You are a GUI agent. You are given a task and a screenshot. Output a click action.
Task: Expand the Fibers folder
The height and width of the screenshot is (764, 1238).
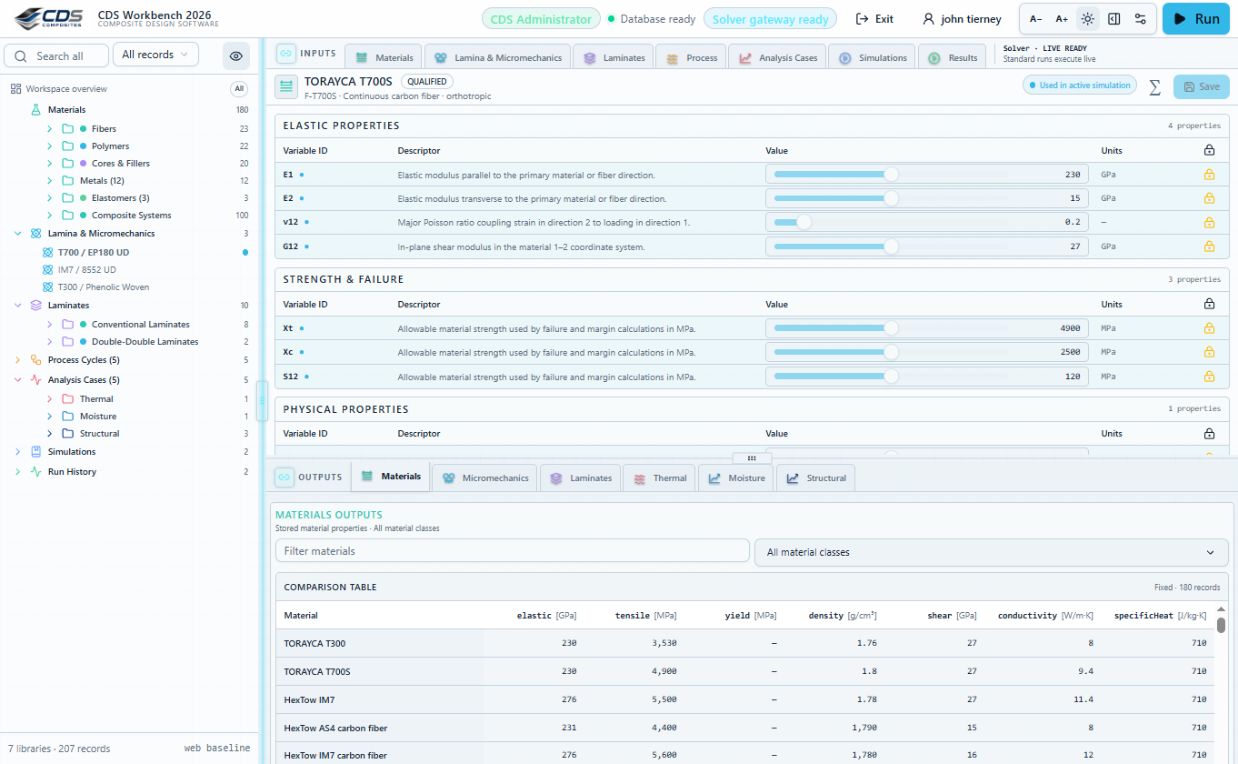49,129
